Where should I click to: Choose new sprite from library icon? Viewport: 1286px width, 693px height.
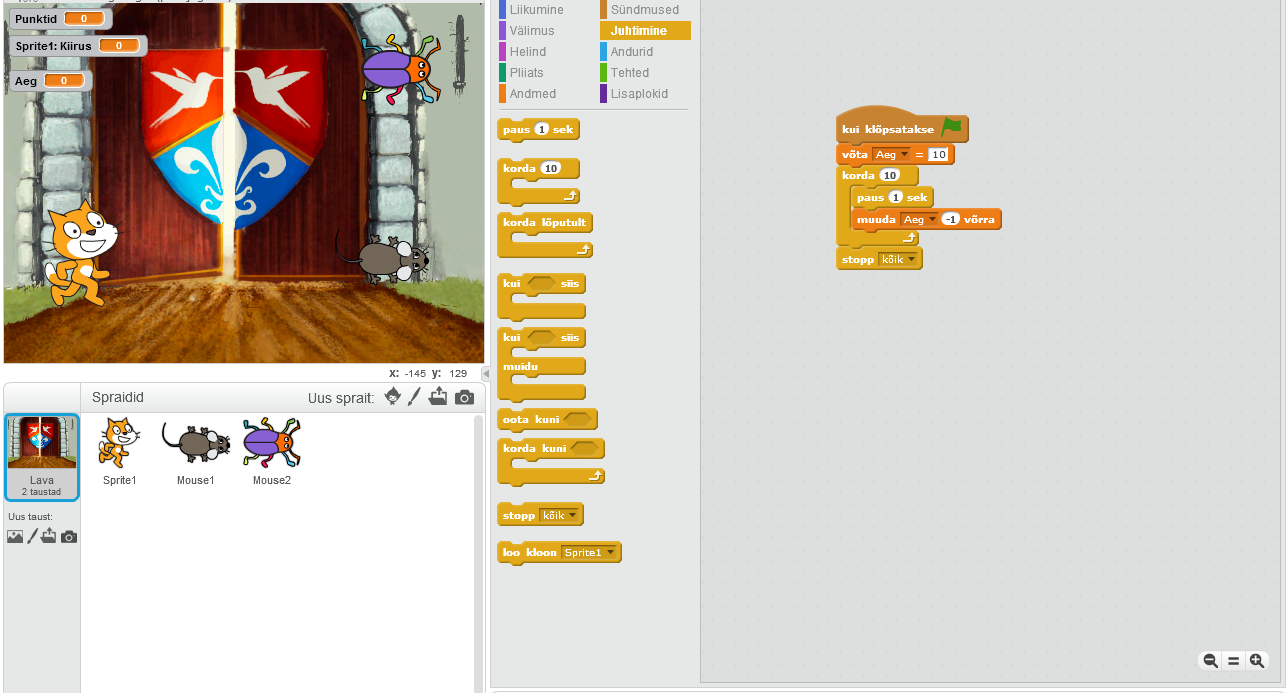point(393,397)
